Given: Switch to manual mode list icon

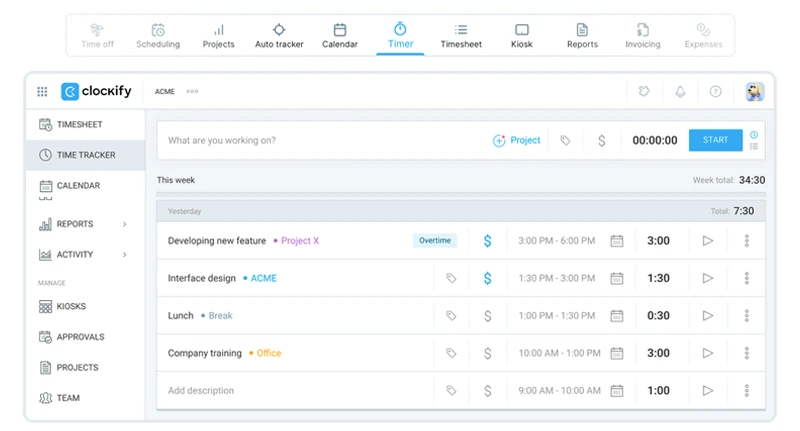Looking at the screenshot, I should point(754,146).
